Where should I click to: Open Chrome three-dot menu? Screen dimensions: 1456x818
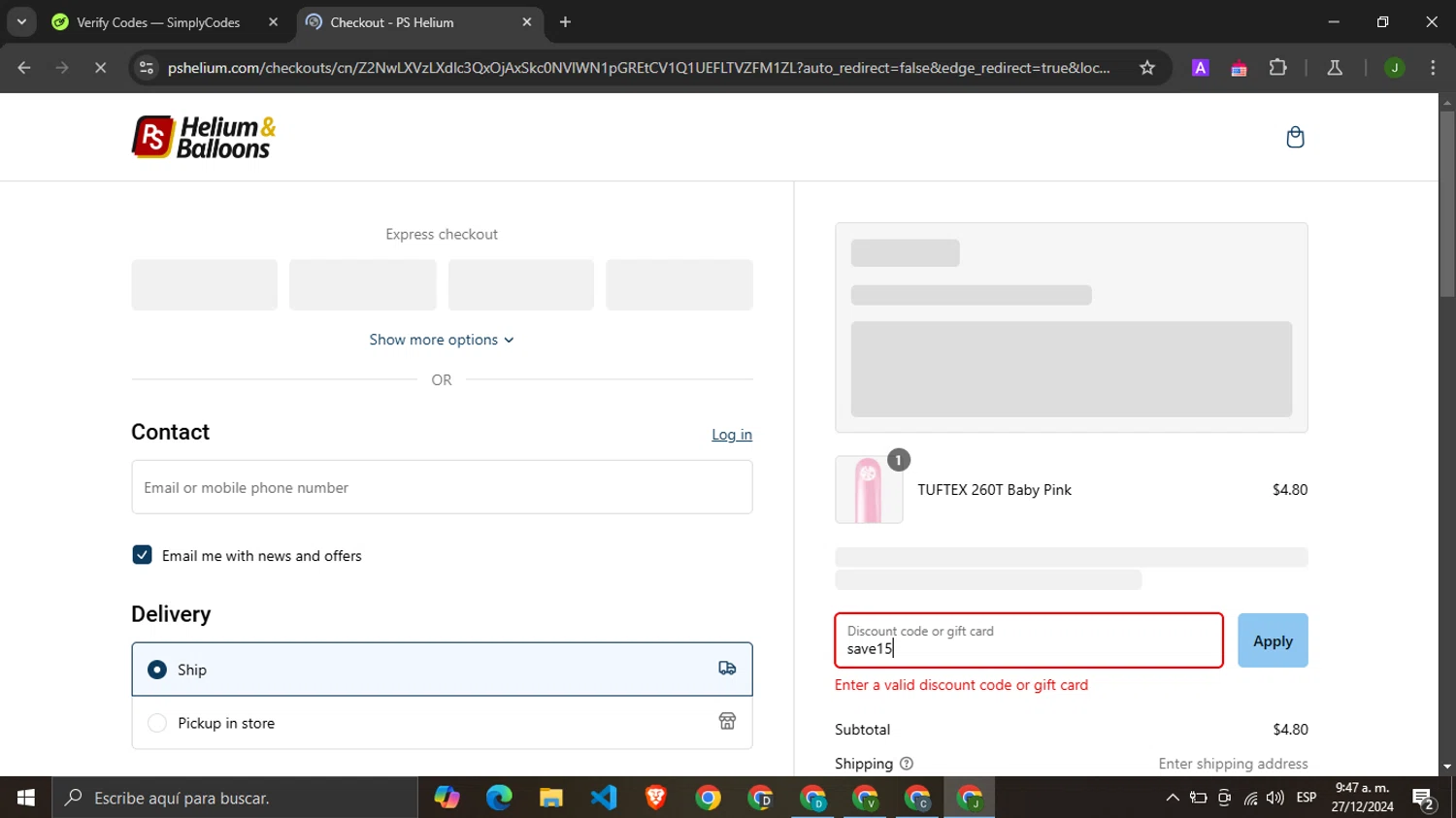point(1433,68)
